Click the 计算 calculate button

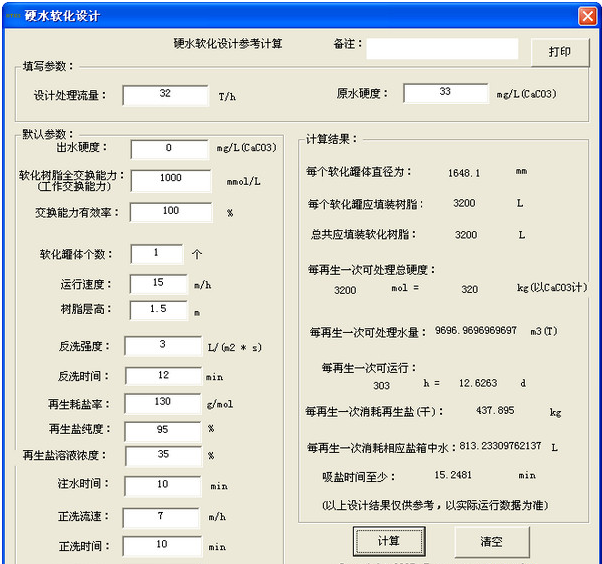(389, 541)
